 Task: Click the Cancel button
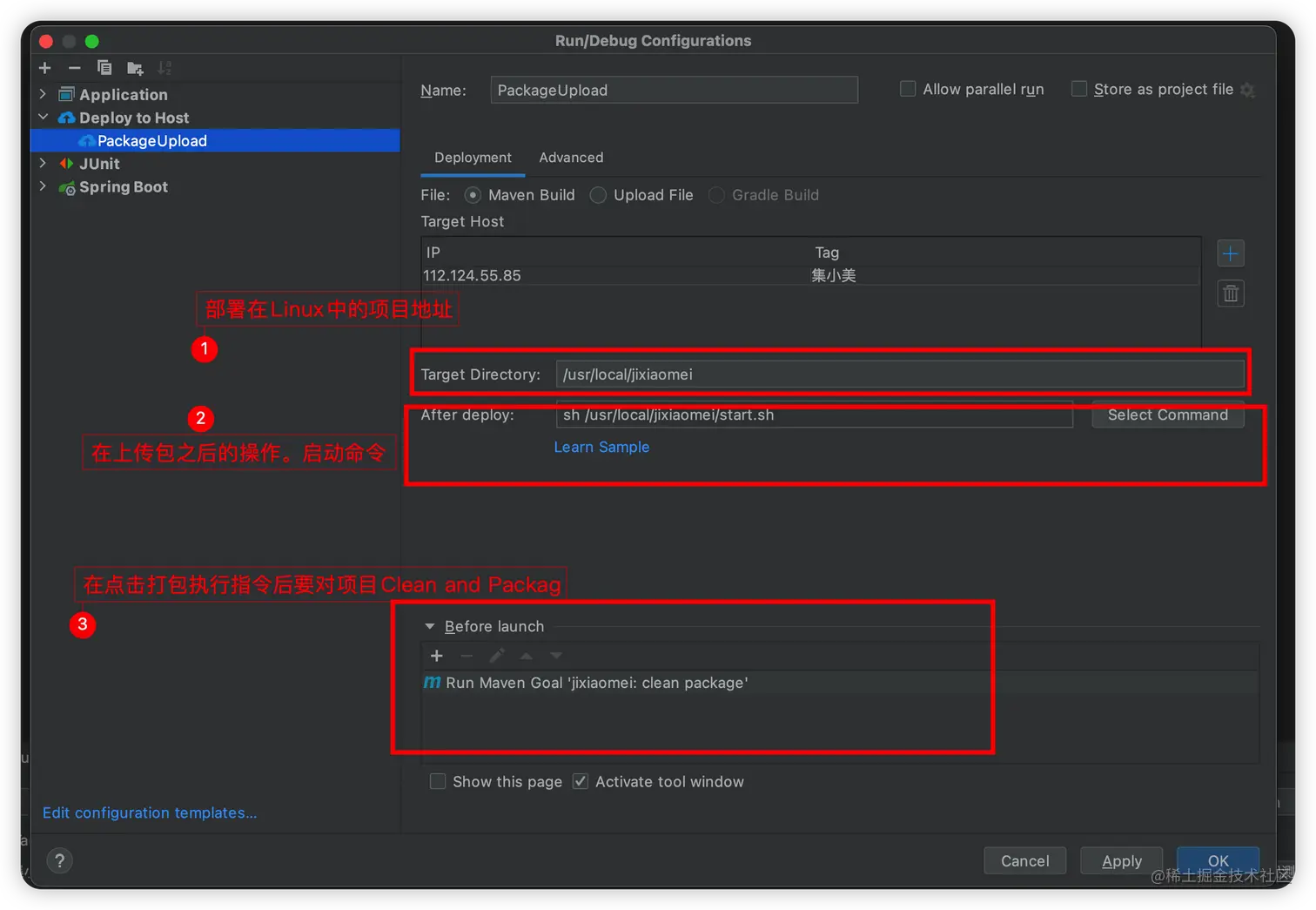tap(1024, 860)
